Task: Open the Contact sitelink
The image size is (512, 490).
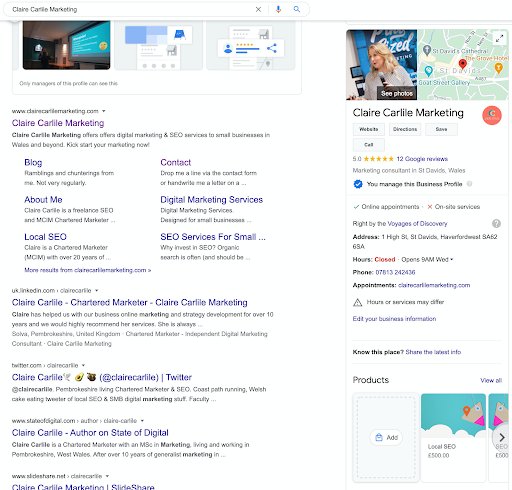Action: pyautogui.click(x=176, y=162)
